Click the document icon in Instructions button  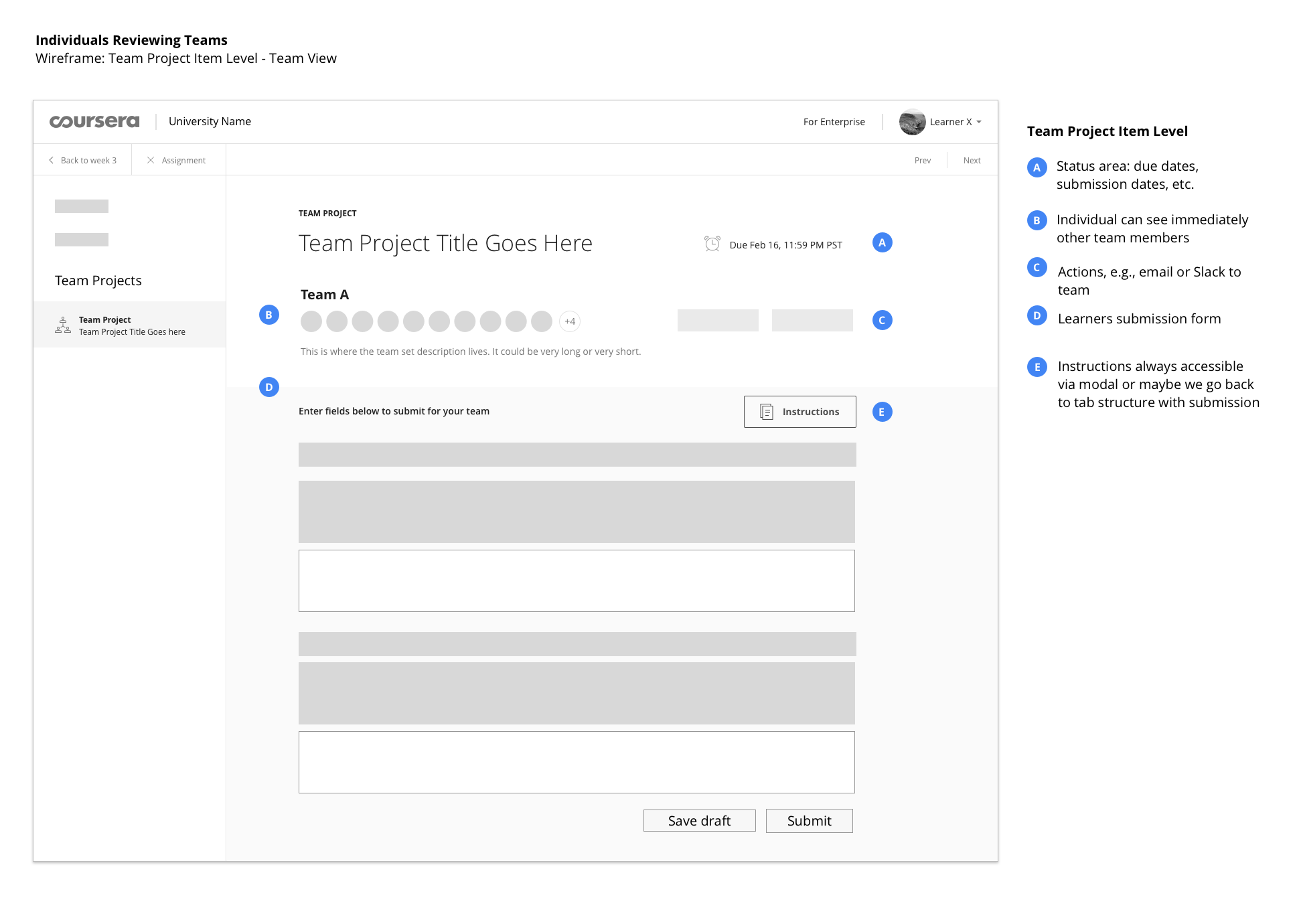[767, 412]
